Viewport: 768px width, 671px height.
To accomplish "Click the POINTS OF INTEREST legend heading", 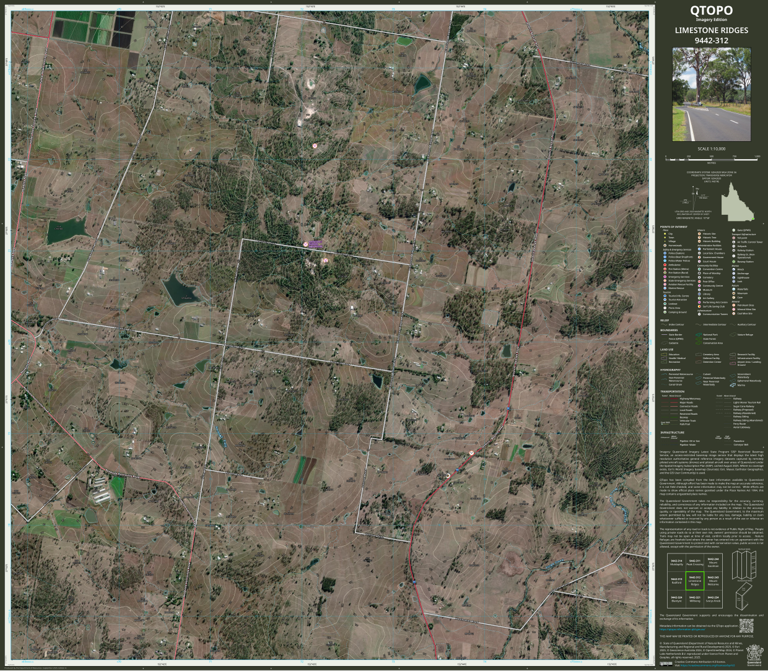I will [673, 227].
